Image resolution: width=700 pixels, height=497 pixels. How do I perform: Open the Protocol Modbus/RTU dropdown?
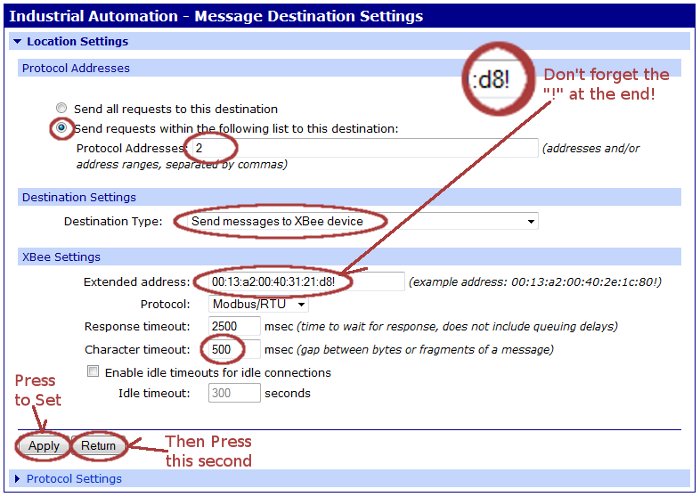tap(258, 303)
